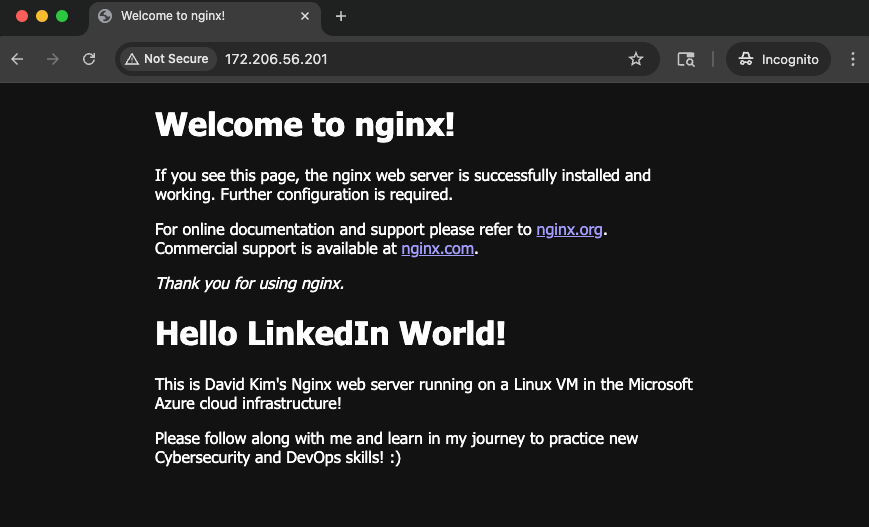869x527 pixels.
Task: Minimize the window with the yellow button
Action: [x=42, y=16]
